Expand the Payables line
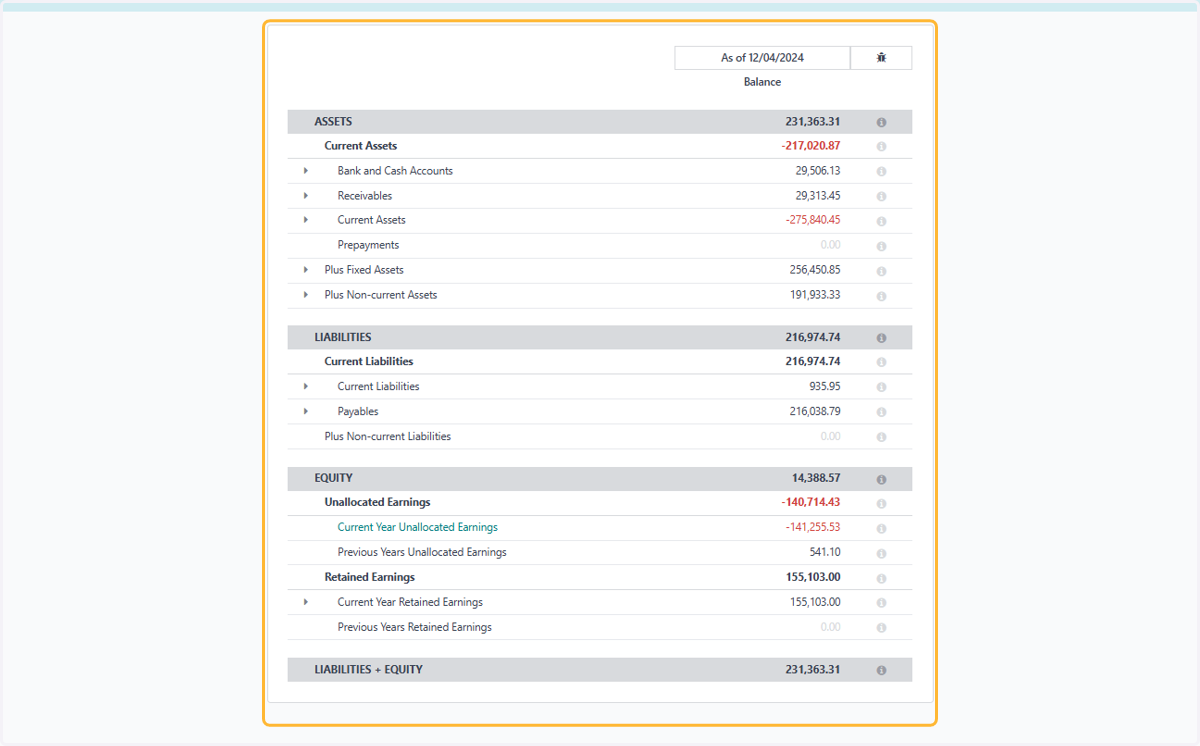Viewport: 1200px width, 746px height. coord(306,411)
